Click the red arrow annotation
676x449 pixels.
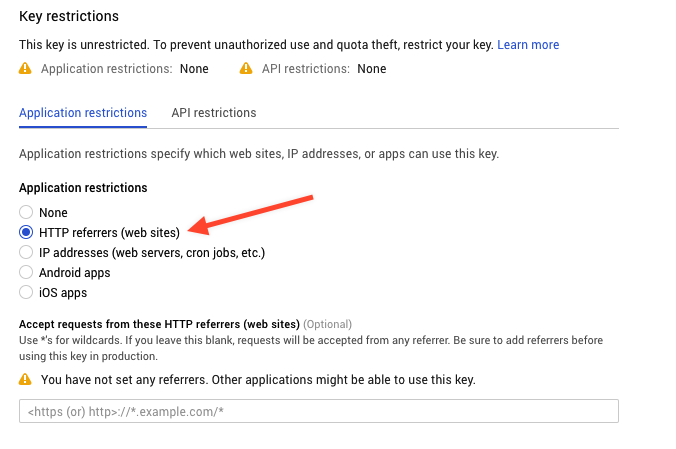[x=258, y=213]
